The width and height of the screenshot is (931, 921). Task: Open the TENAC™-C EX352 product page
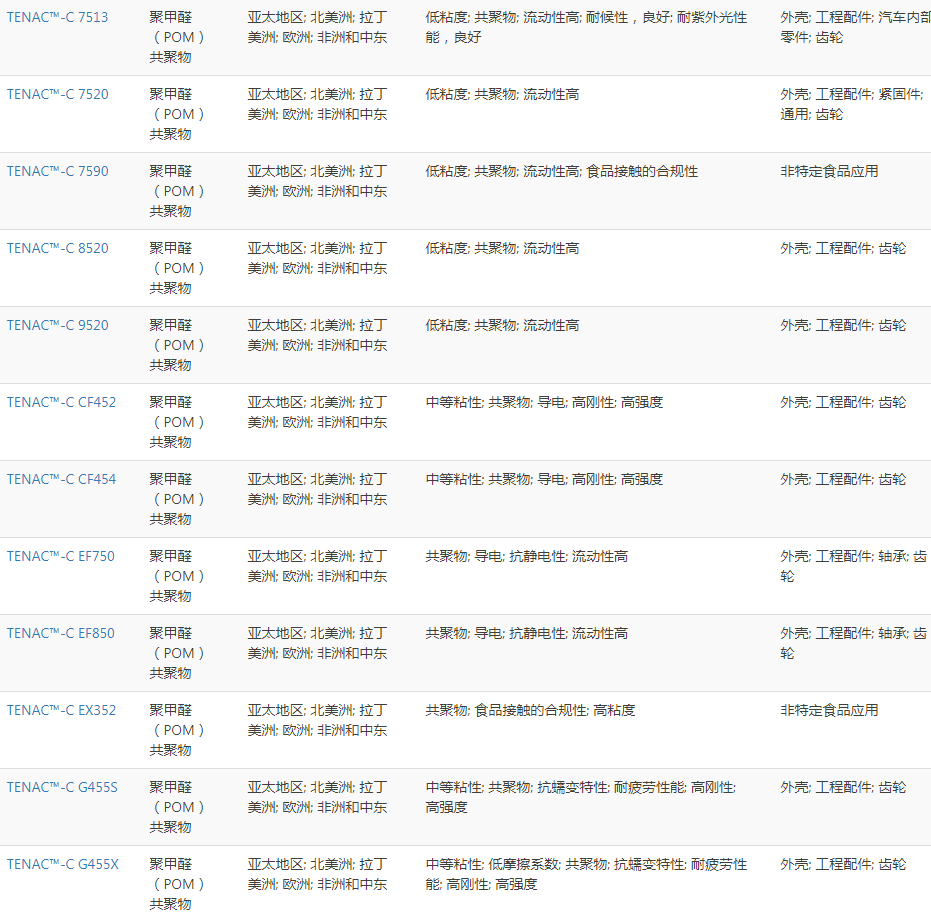pyautogui.click(x=61, y=711)
